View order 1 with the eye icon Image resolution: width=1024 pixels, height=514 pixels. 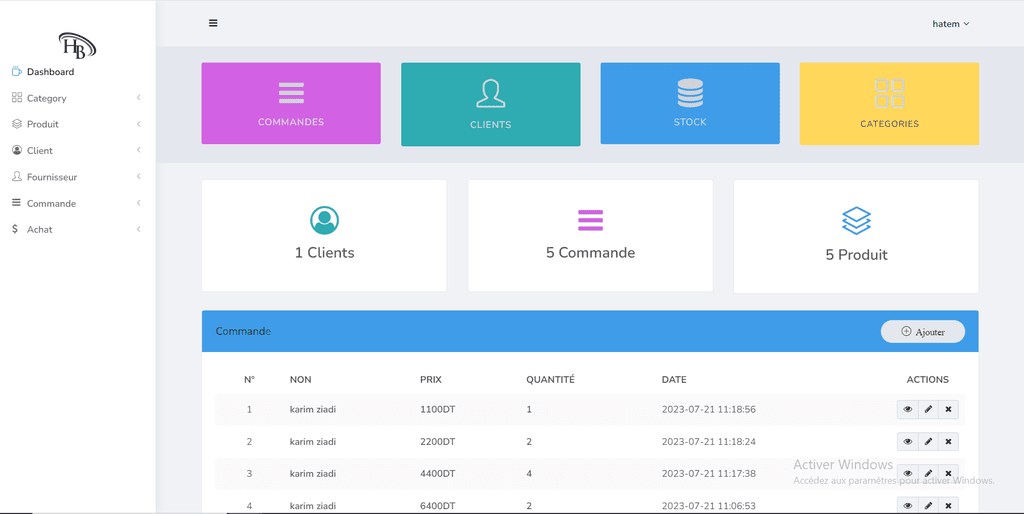[908, 410]
